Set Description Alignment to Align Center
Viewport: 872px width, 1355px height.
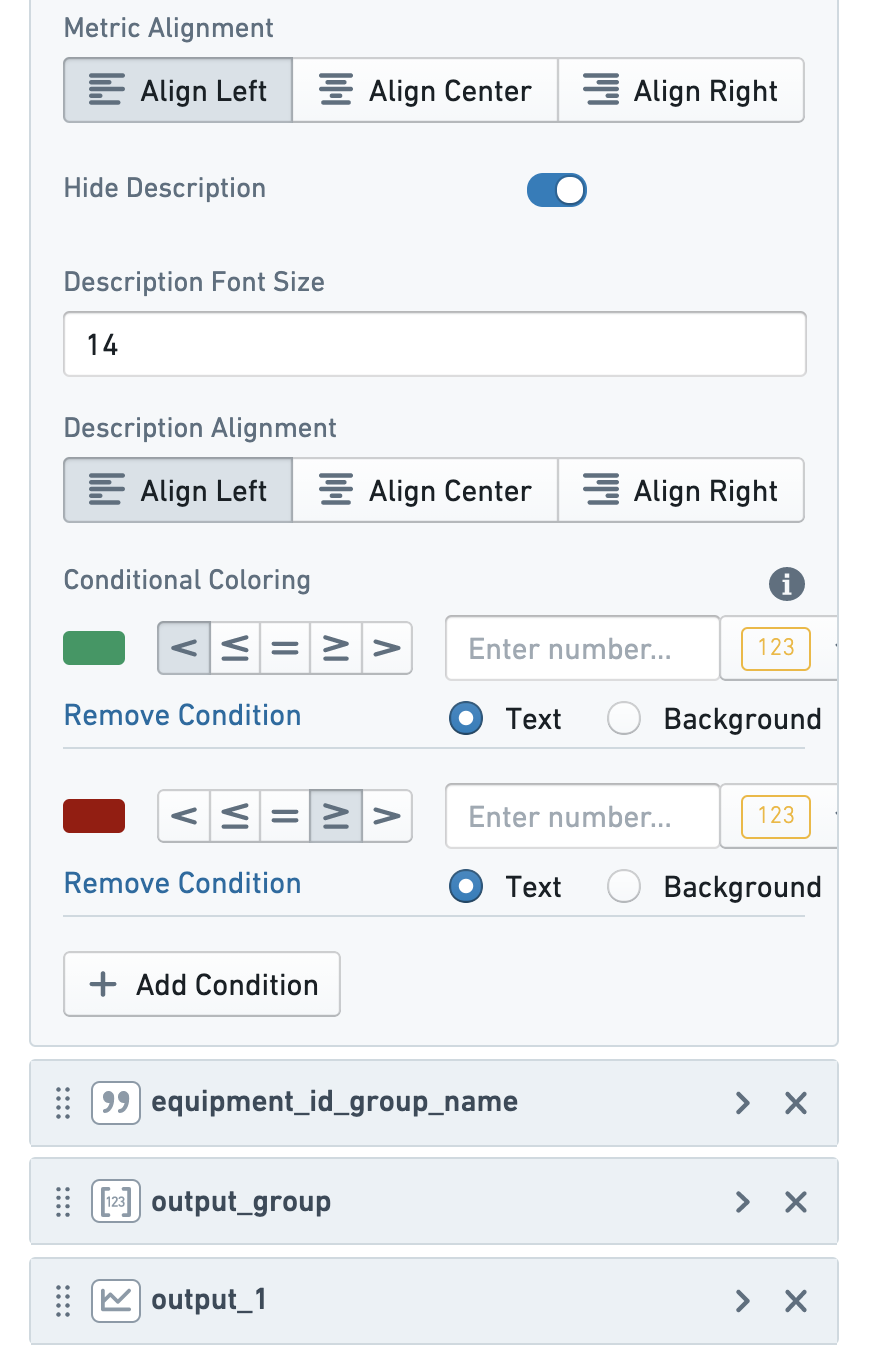(425, 491)
